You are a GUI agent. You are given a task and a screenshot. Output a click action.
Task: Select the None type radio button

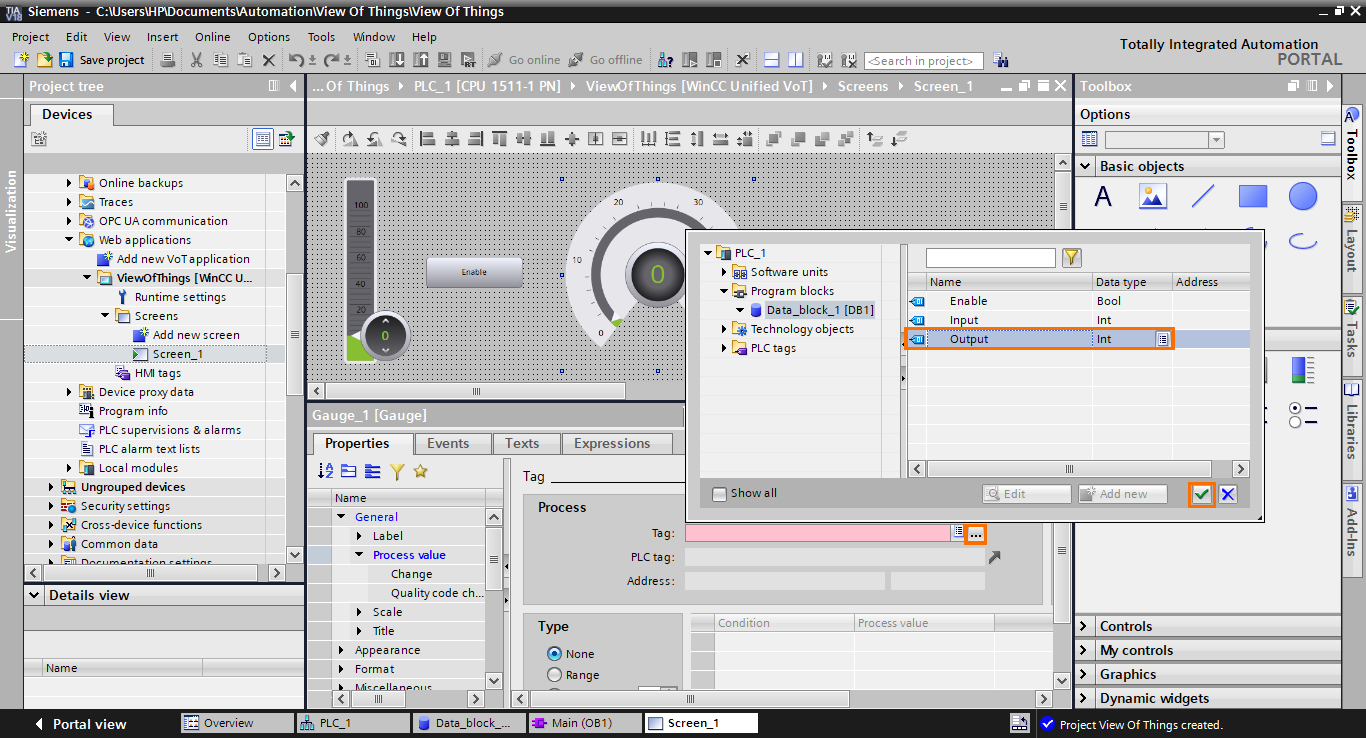554,653
